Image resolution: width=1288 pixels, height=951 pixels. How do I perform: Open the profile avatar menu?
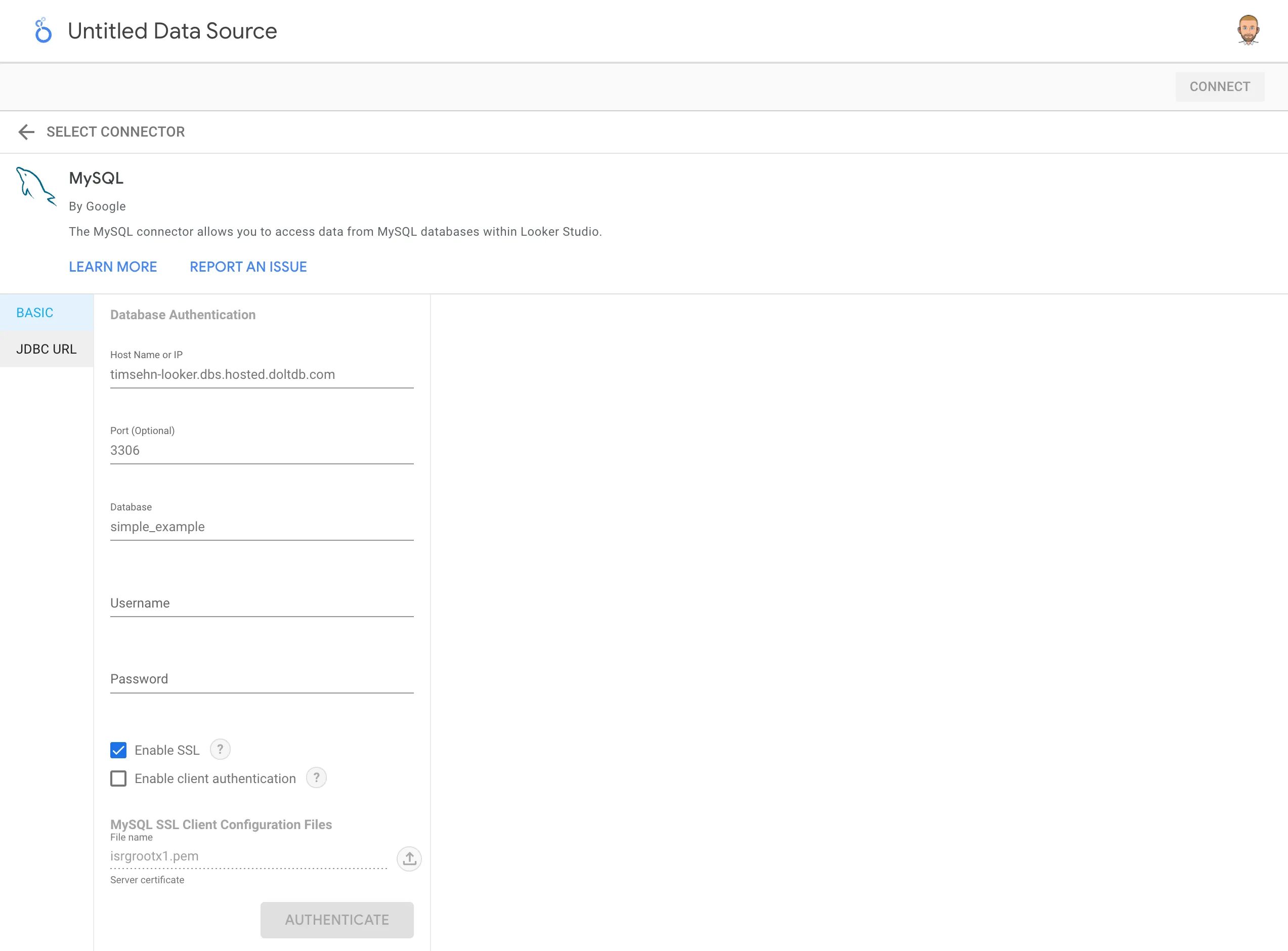click(1248, 30)
